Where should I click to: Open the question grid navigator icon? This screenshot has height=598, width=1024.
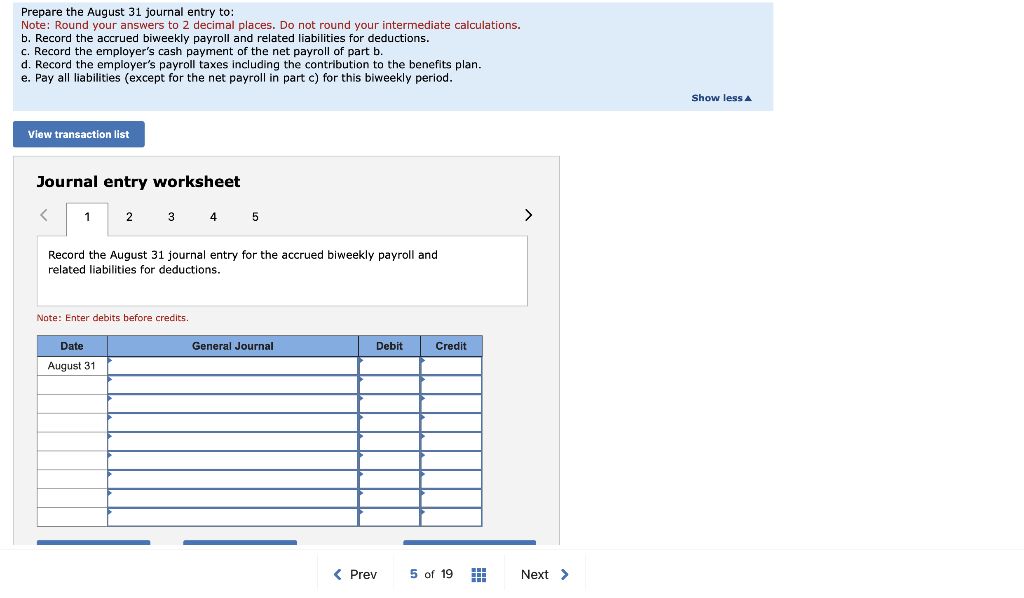pyautogui.click(x=479, y=574)
